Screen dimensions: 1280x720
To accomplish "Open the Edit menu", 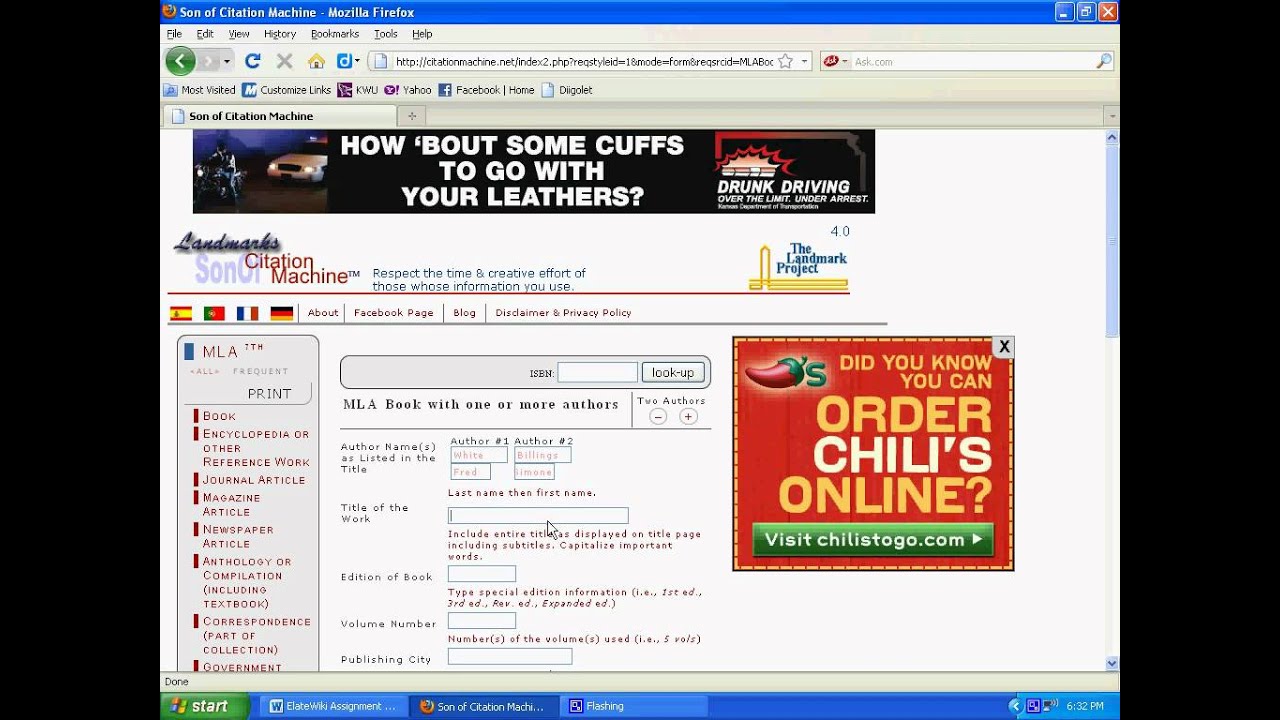I will 205,34.
